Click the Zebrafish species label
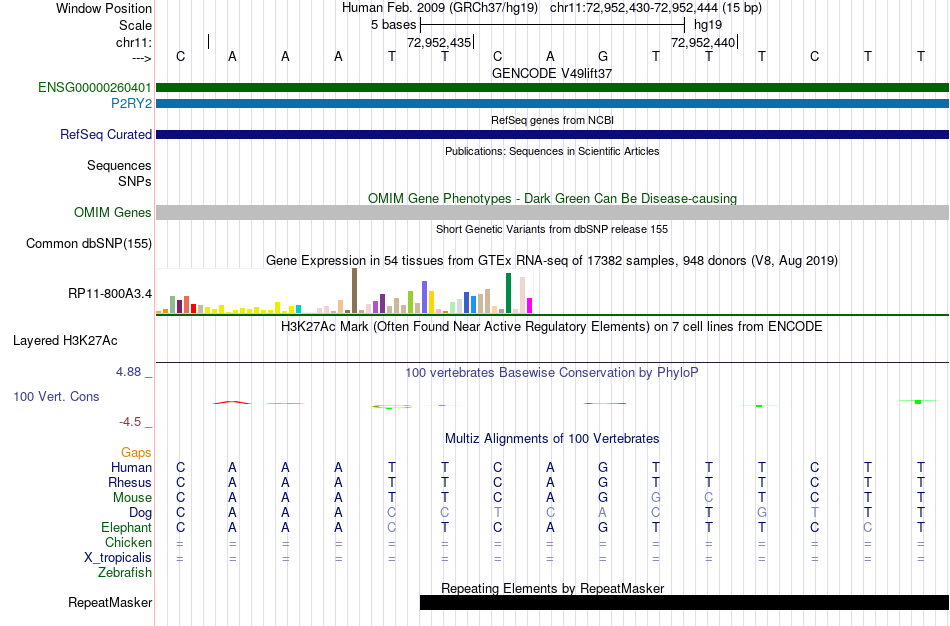The width and height of the screenshot is (950, 626). 125,572
